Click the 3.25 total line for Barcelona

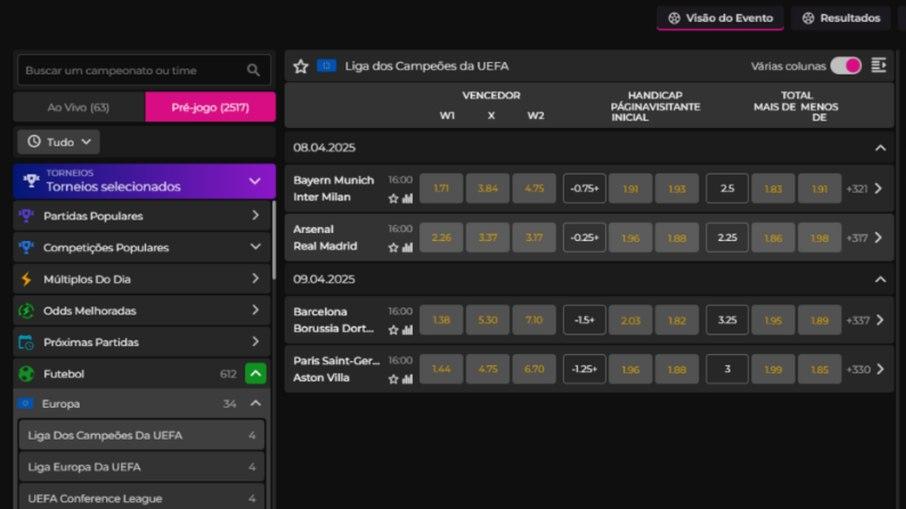727,320
